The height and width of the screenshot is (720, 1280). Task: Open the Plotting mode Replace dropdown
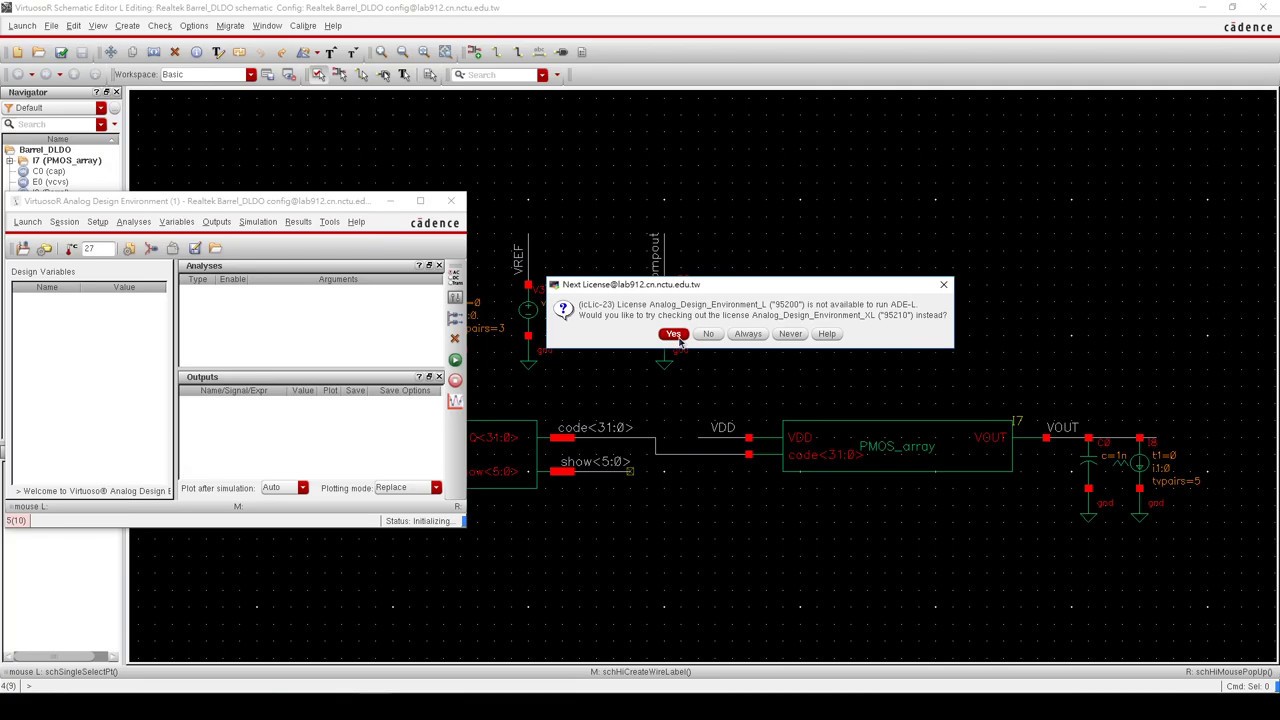[436, 488]
